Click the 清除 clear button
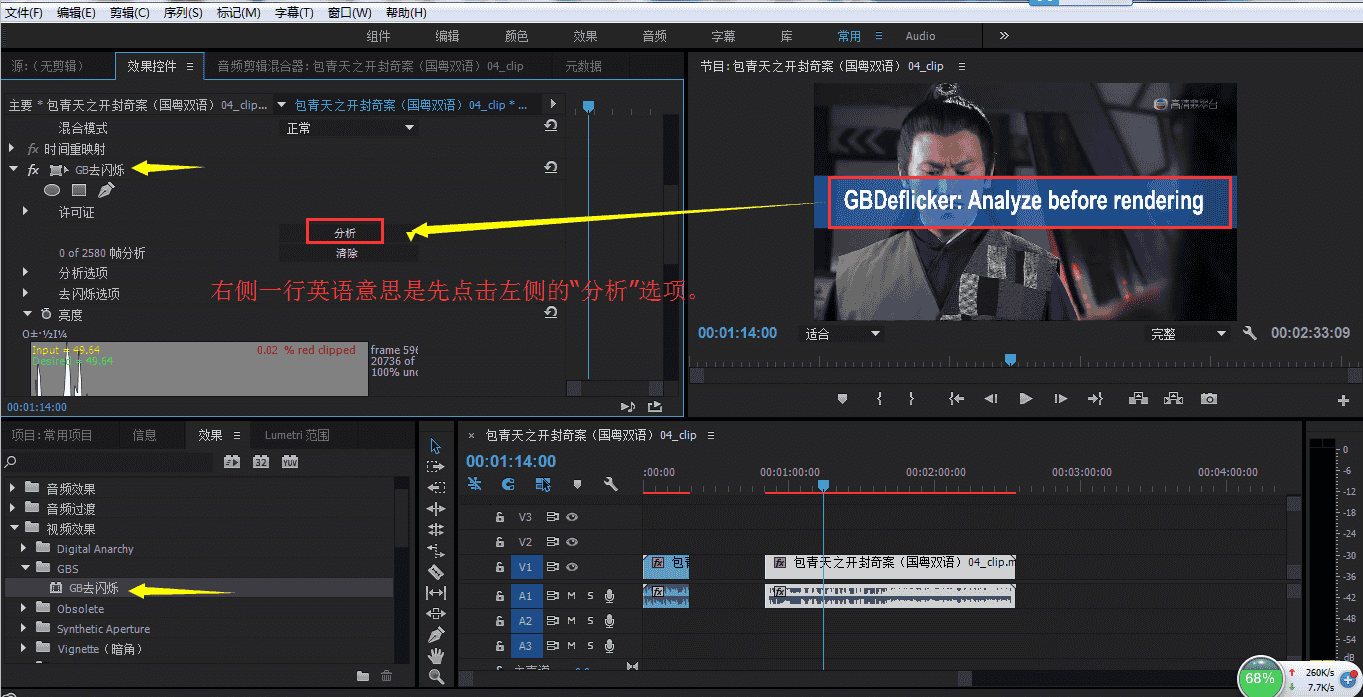1363x697 pixels. pyautogui.click(x=345, y=251)
